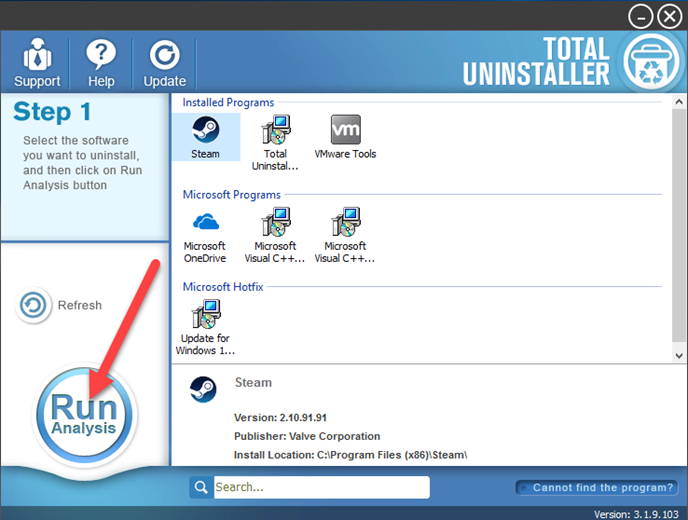Click the Total Uninstaller trash can logo
688x520 pixels.
(x=651, y=61)
